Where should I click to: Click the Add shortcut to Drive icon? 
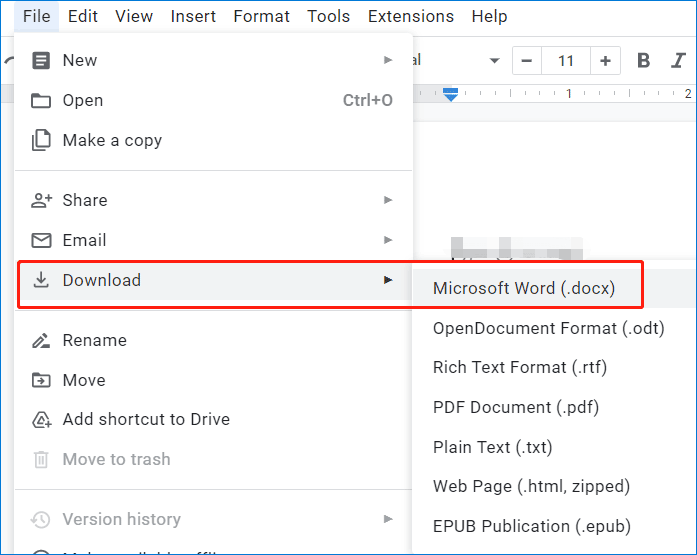pyautogui.click(x=42, y=419)
